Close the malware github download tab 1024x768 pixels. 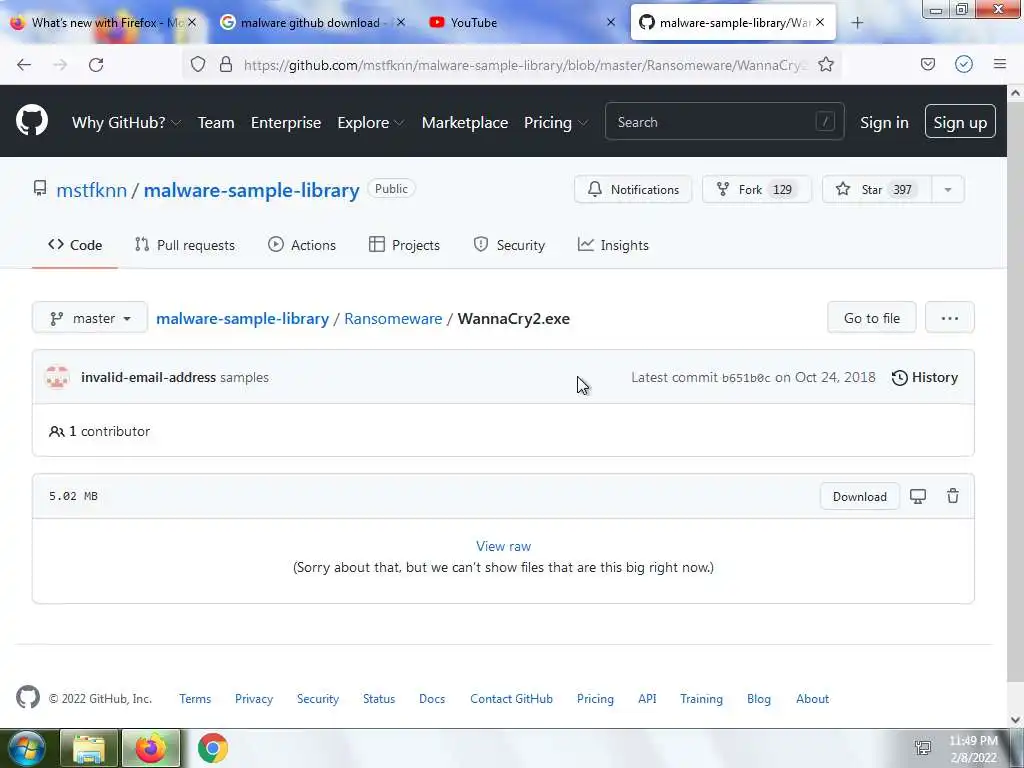(401, 22)
